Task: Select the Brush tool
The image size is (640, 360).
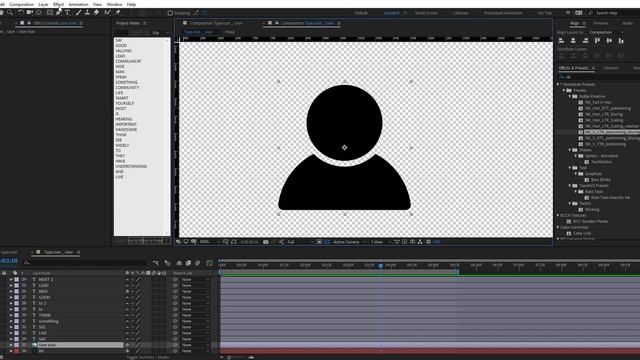Action: (x=78, y=13)
